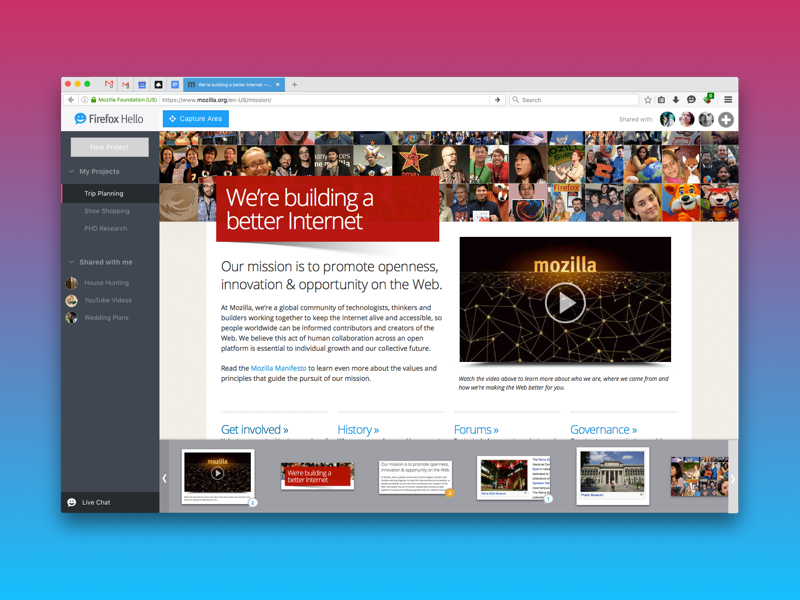This screenshot has width=800, height=600.
Task: Select the second shared-with avatar
Action: point(687,119)
